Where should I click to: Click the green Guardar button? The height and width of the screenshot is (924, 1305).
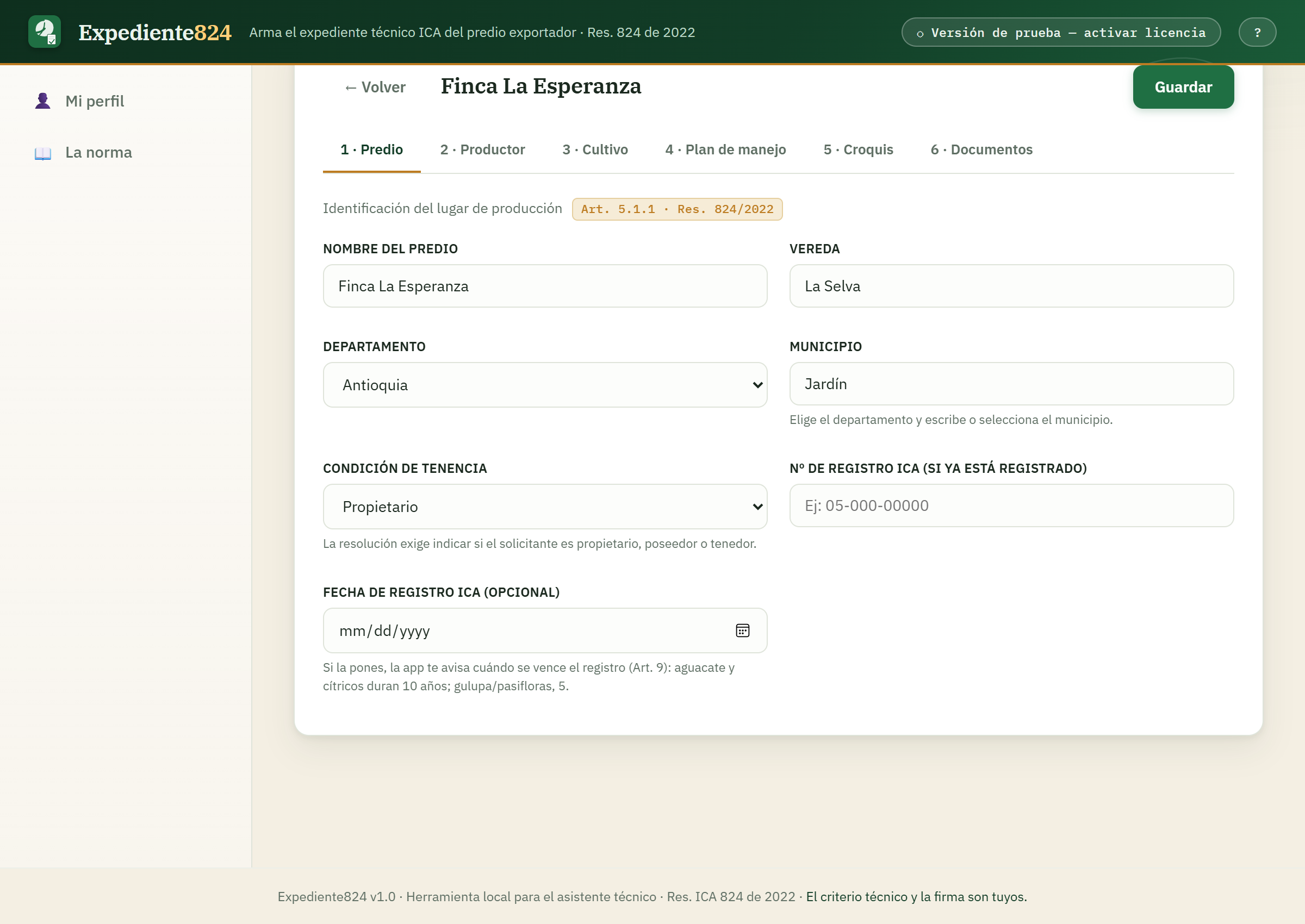click(1183, 87)
